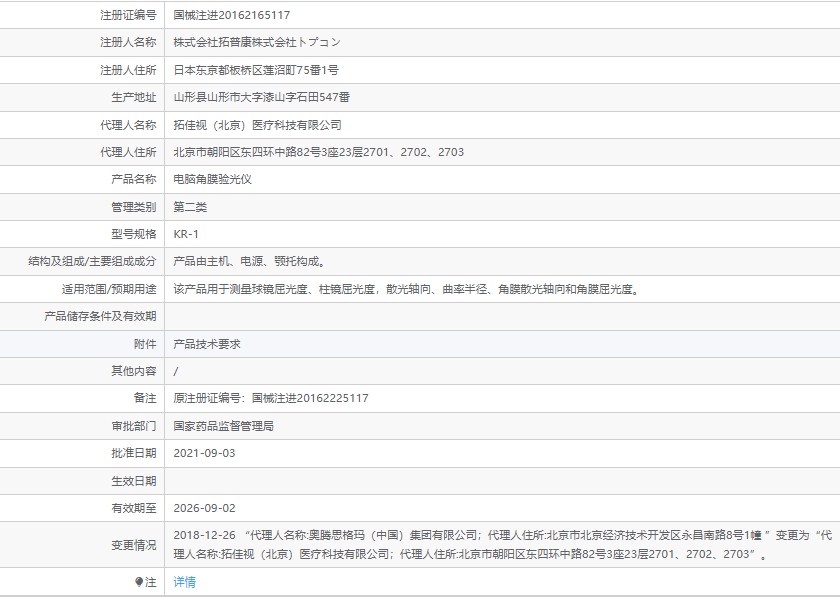Click the 管理类别 label
The image size is (840, 599).
pos(134,207)
